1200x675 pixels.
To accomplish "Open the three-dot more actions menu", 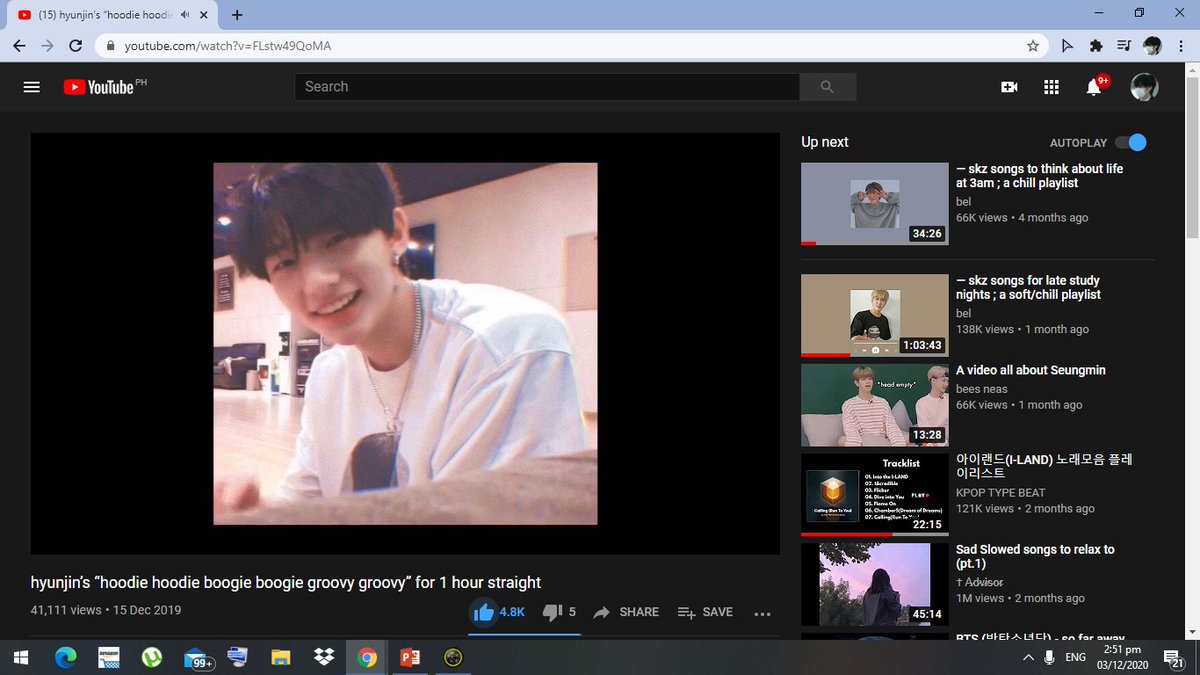I will click(762, 613).
